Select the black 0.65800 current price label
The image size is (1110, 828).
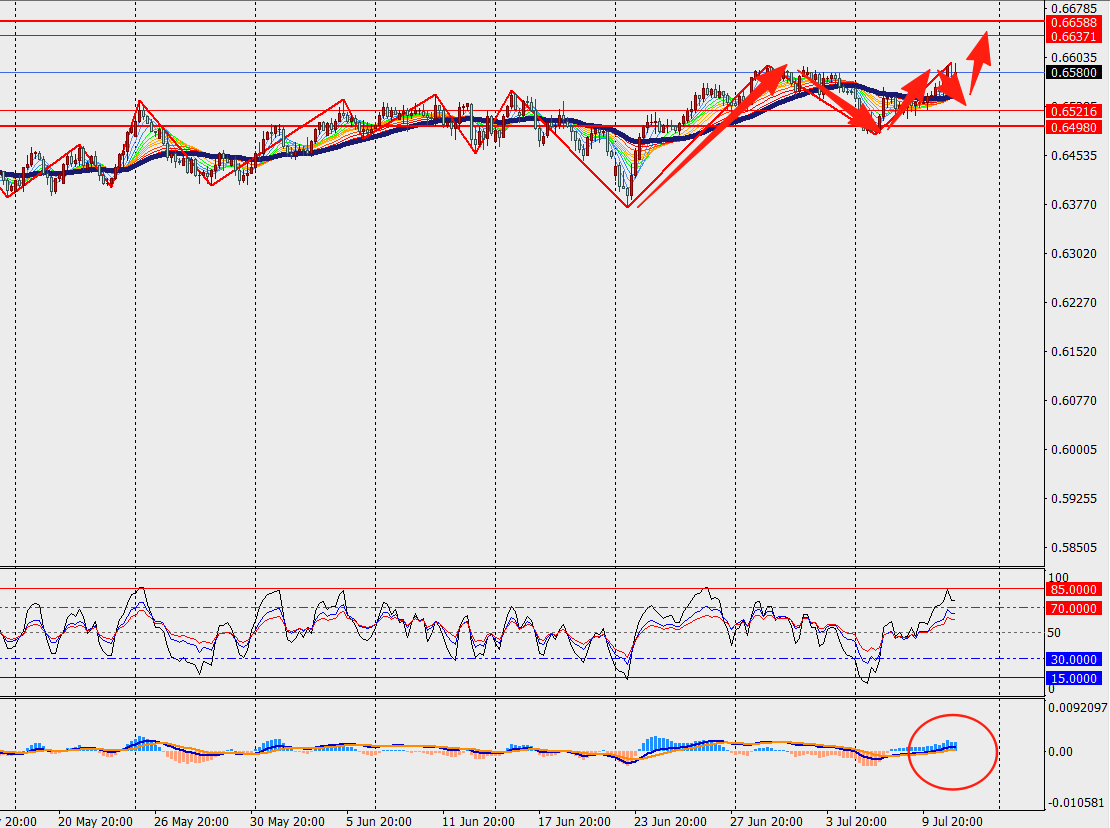(x=1073, y=73)
